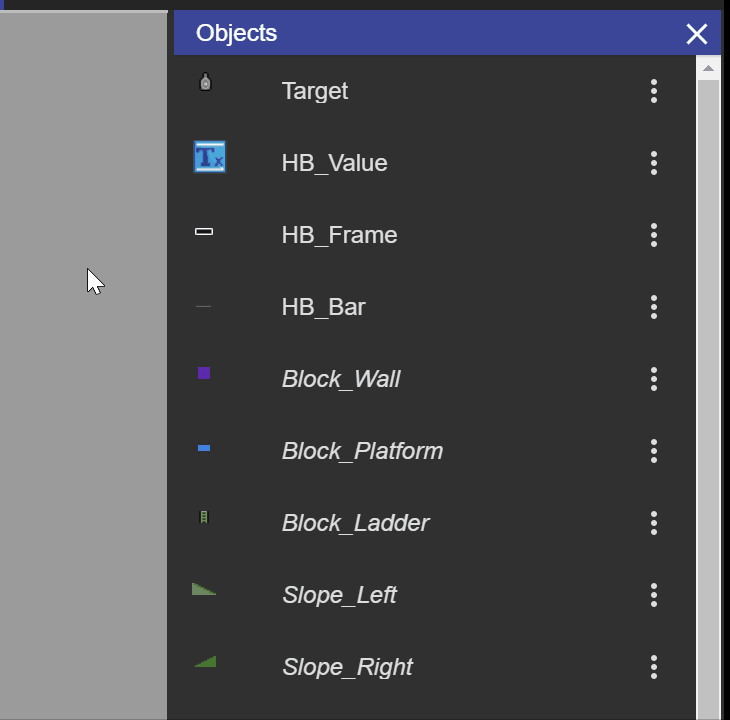This screenshot has width=730, height=720.
Task: Open the three-dot menu for Block_Wall
Action: (x=654, y=379)
